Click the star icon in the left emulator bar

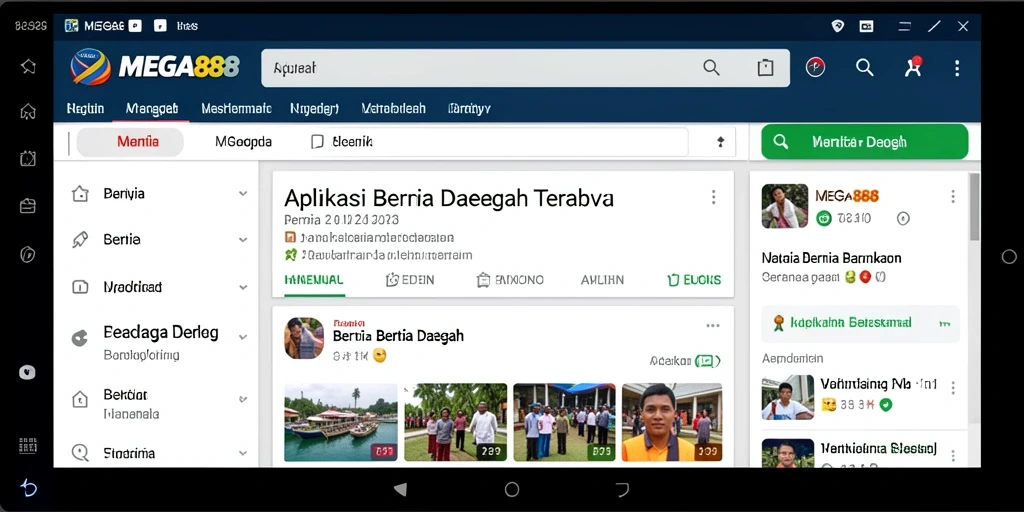pyautogui.click(x=27, y=66)
